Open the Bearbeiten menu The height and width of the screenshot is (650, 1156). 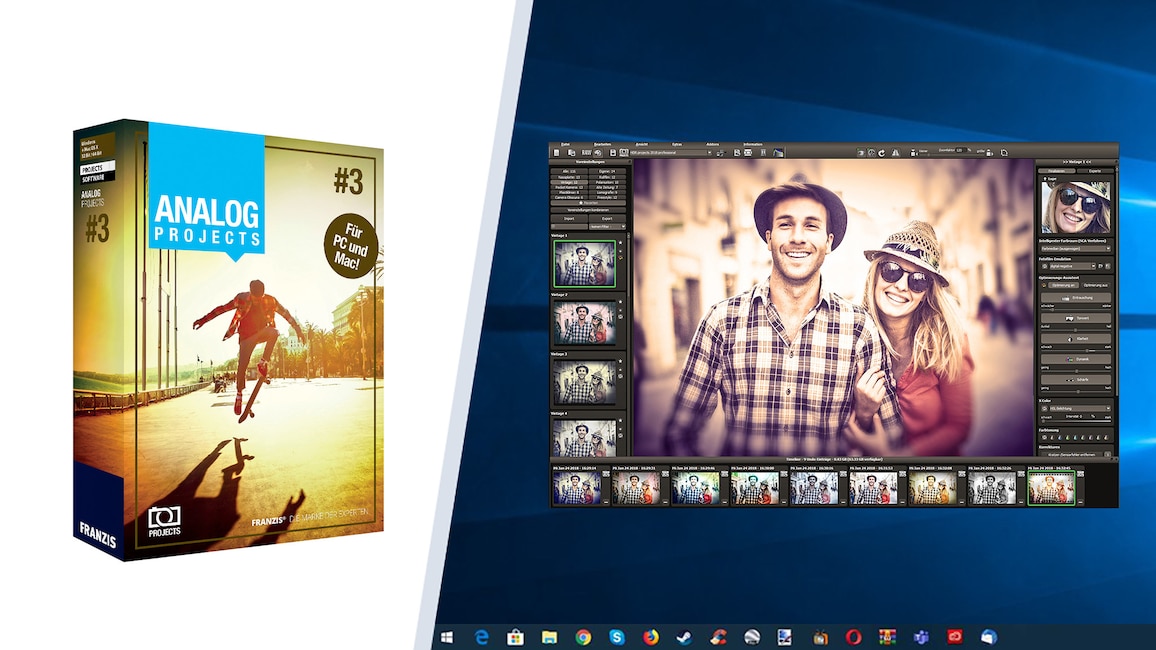click(x=602, y=144)
